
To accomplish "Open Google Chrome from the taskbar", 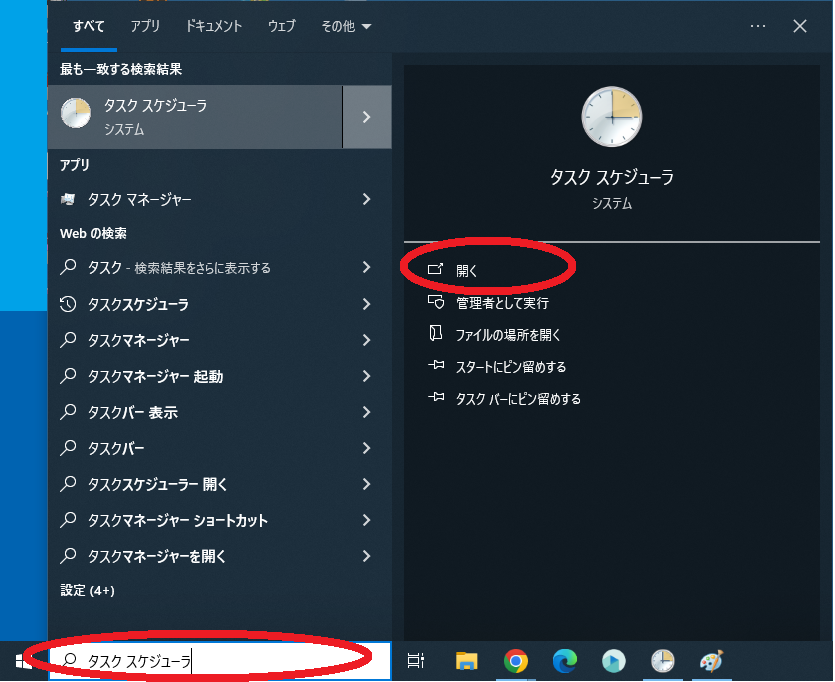I will tap(516, 660).
